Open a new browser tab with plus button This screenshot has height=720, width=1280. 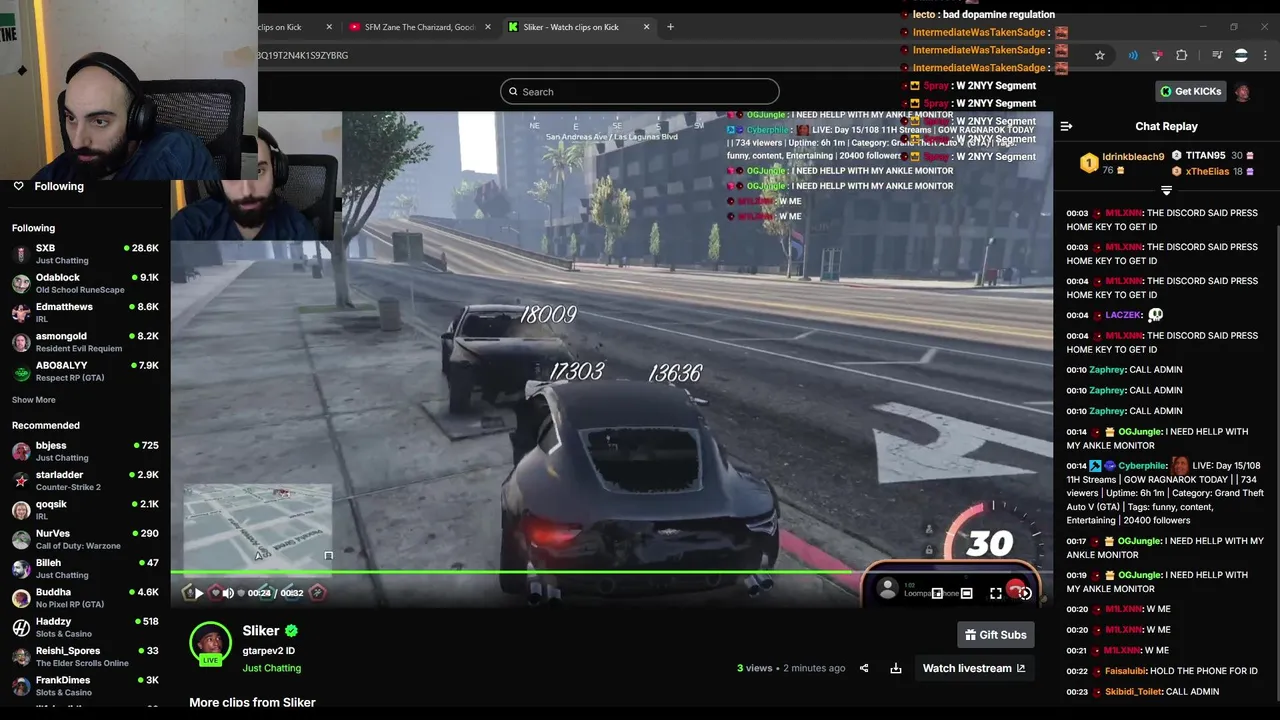click(x=670, y=27)
